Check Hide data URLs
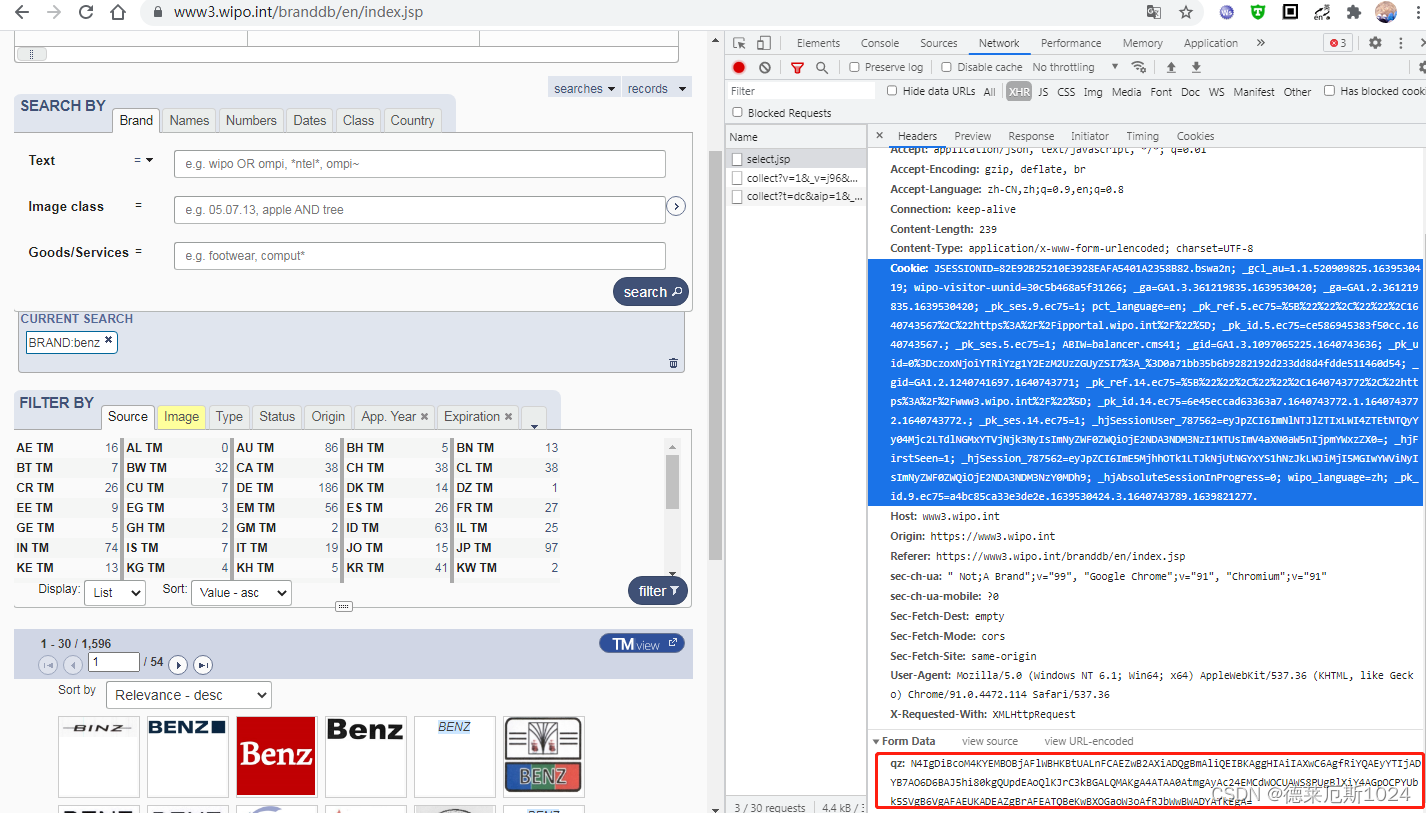Image resolution: width=1426 pixels, height=813 pixels. pos(892,91)
